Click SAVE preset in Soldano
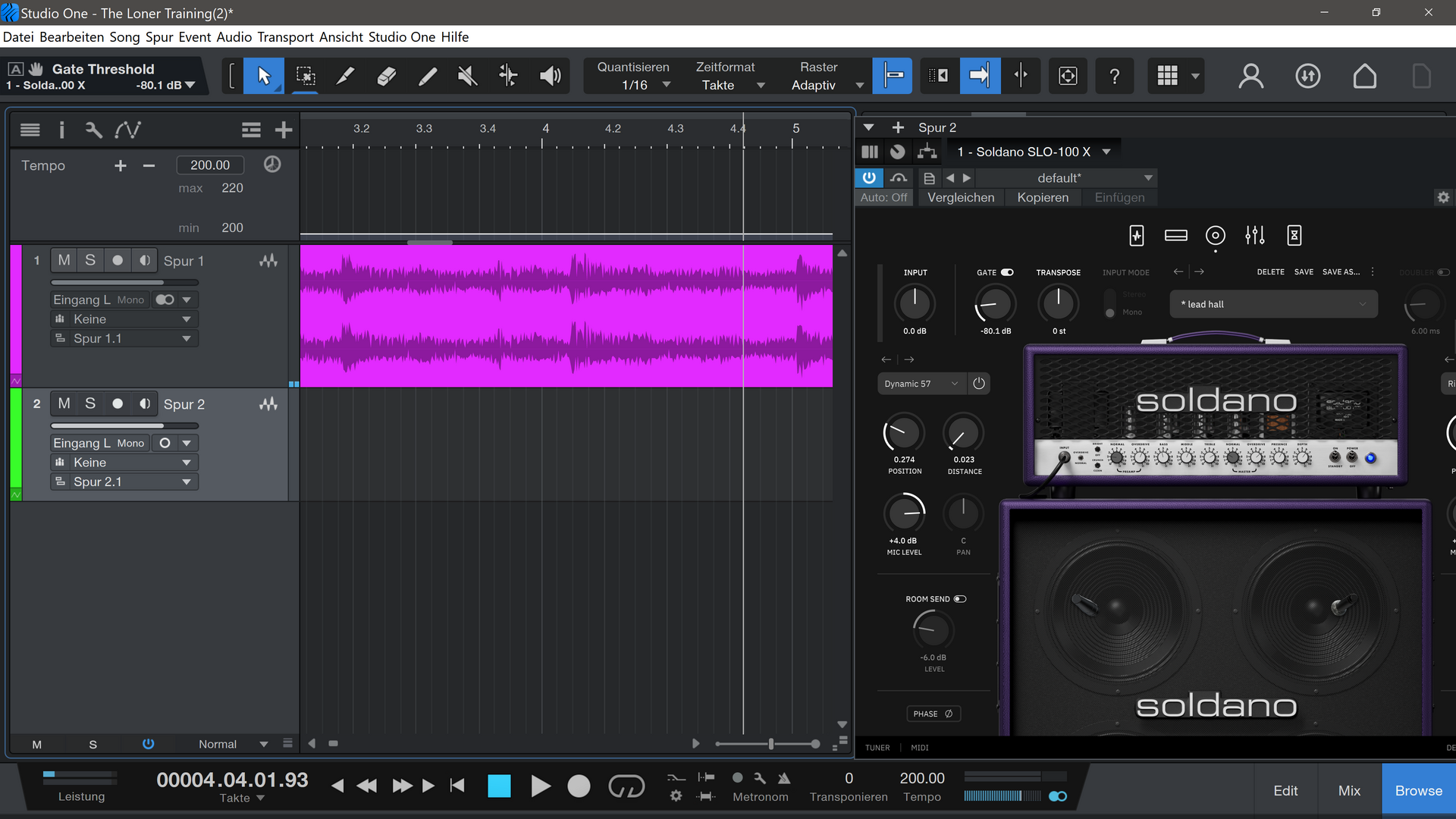 click(1304, 271)
